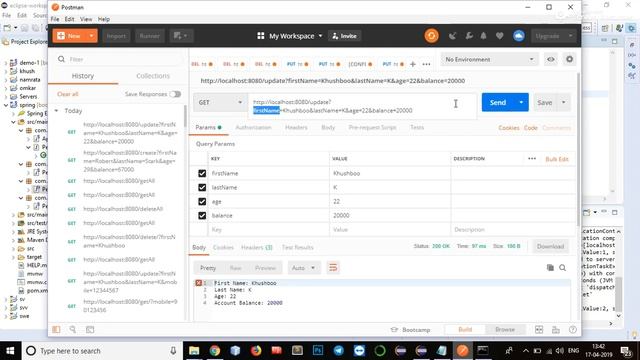Open the No Environment dropdown
This screenshot has height=360, width=640.
[489, 60]
